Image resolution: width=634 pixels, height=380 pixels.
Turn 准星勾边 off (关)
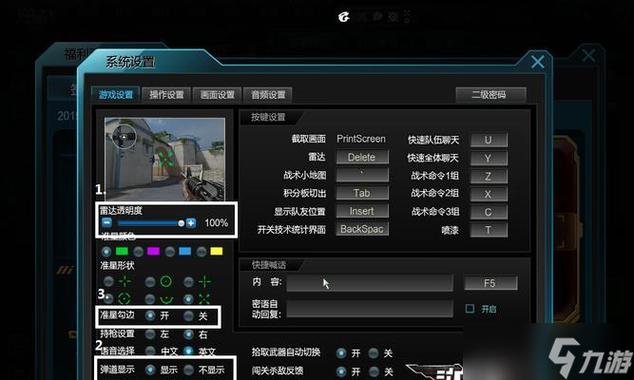(x=188, y=315)
